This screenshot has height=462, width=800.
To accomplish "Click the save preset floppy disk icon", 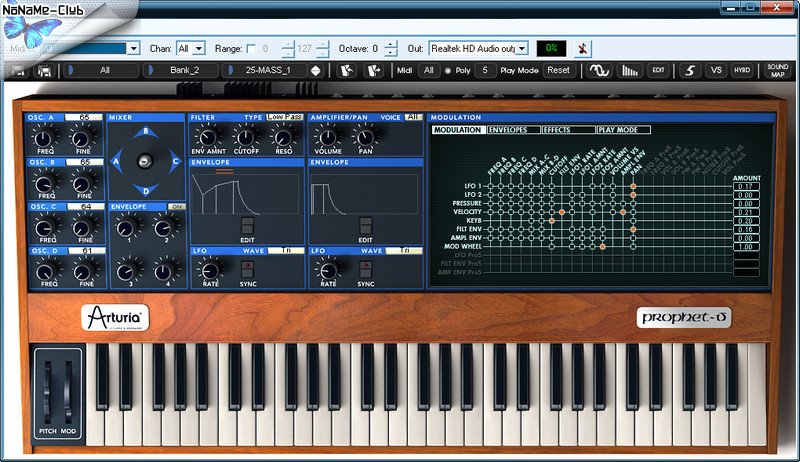I will (x=44, y=71).
